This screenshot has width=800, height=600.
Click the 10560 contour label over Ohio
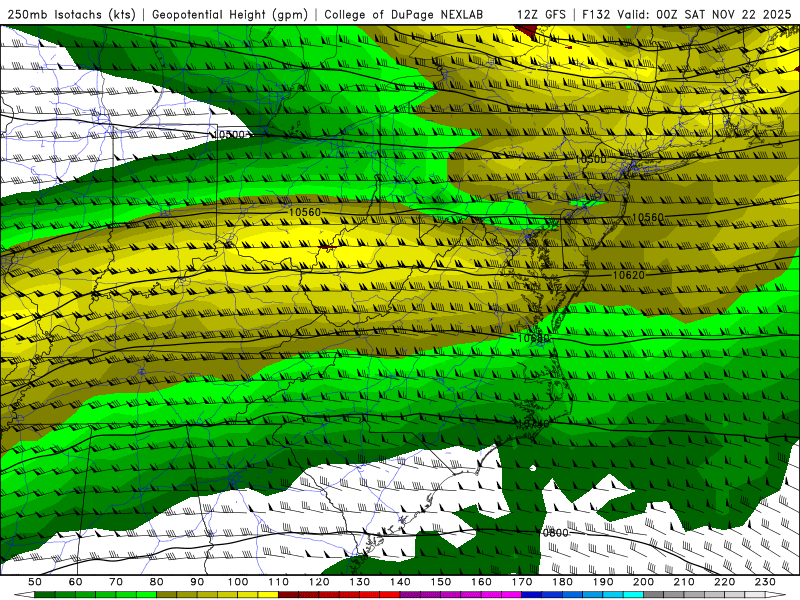pos(305,212)
